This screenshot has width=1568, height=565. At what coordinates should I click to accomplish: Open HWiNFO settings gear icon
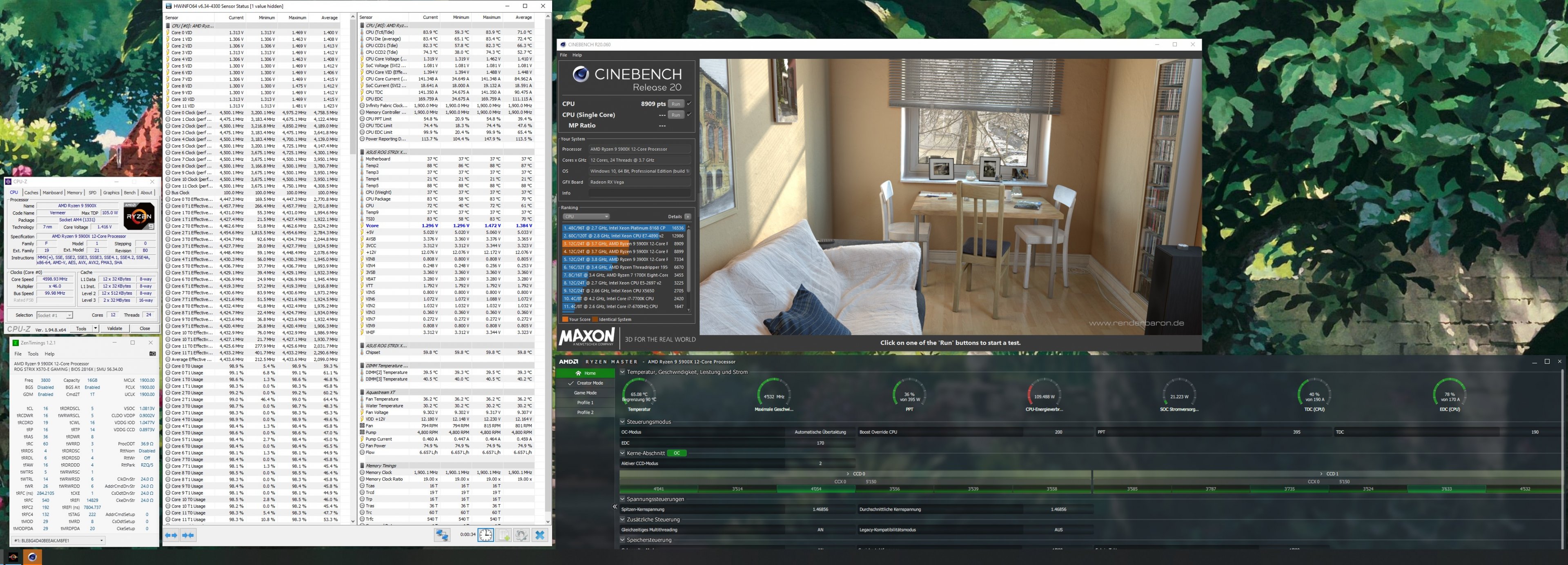(521, 535)
